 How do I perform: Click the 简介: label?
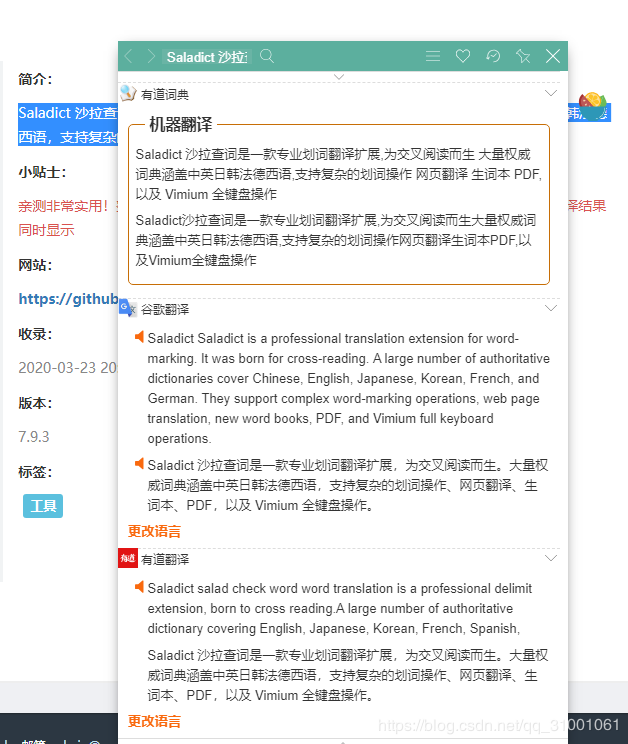coord(35,79)
